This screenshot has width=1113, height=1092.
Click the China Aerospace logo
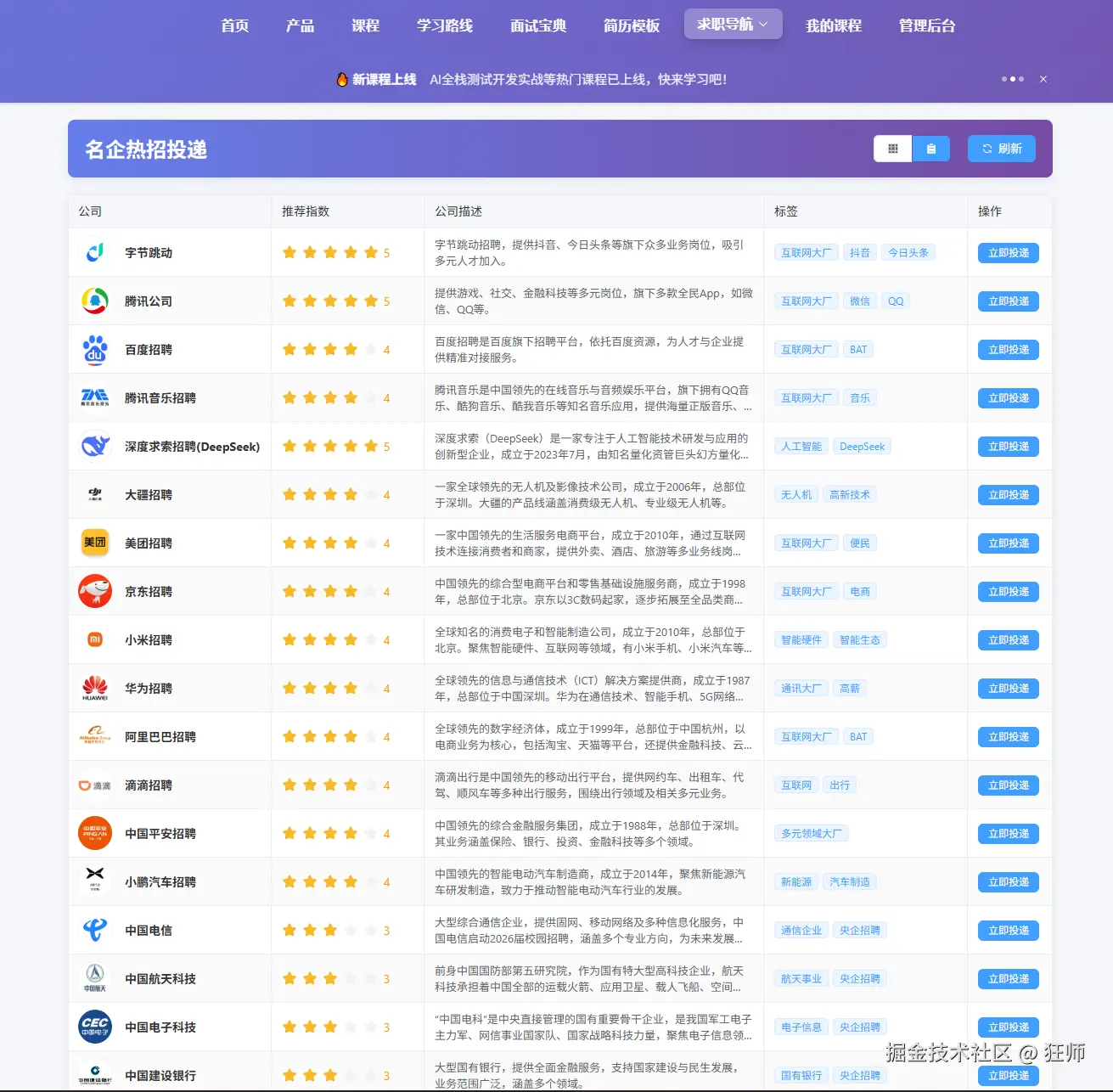(95, 978)
